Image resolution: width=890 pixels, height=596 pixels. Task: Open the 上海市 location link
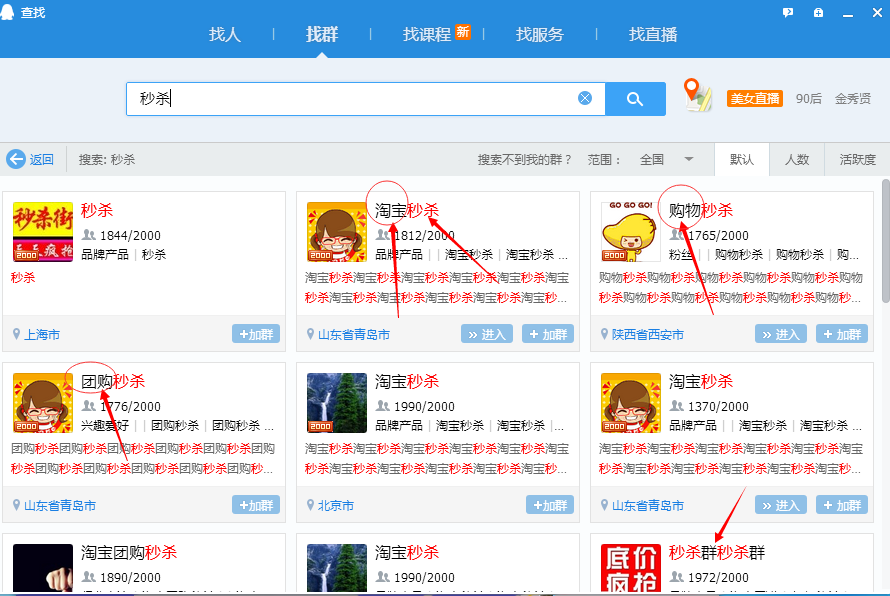click(42, 334)
